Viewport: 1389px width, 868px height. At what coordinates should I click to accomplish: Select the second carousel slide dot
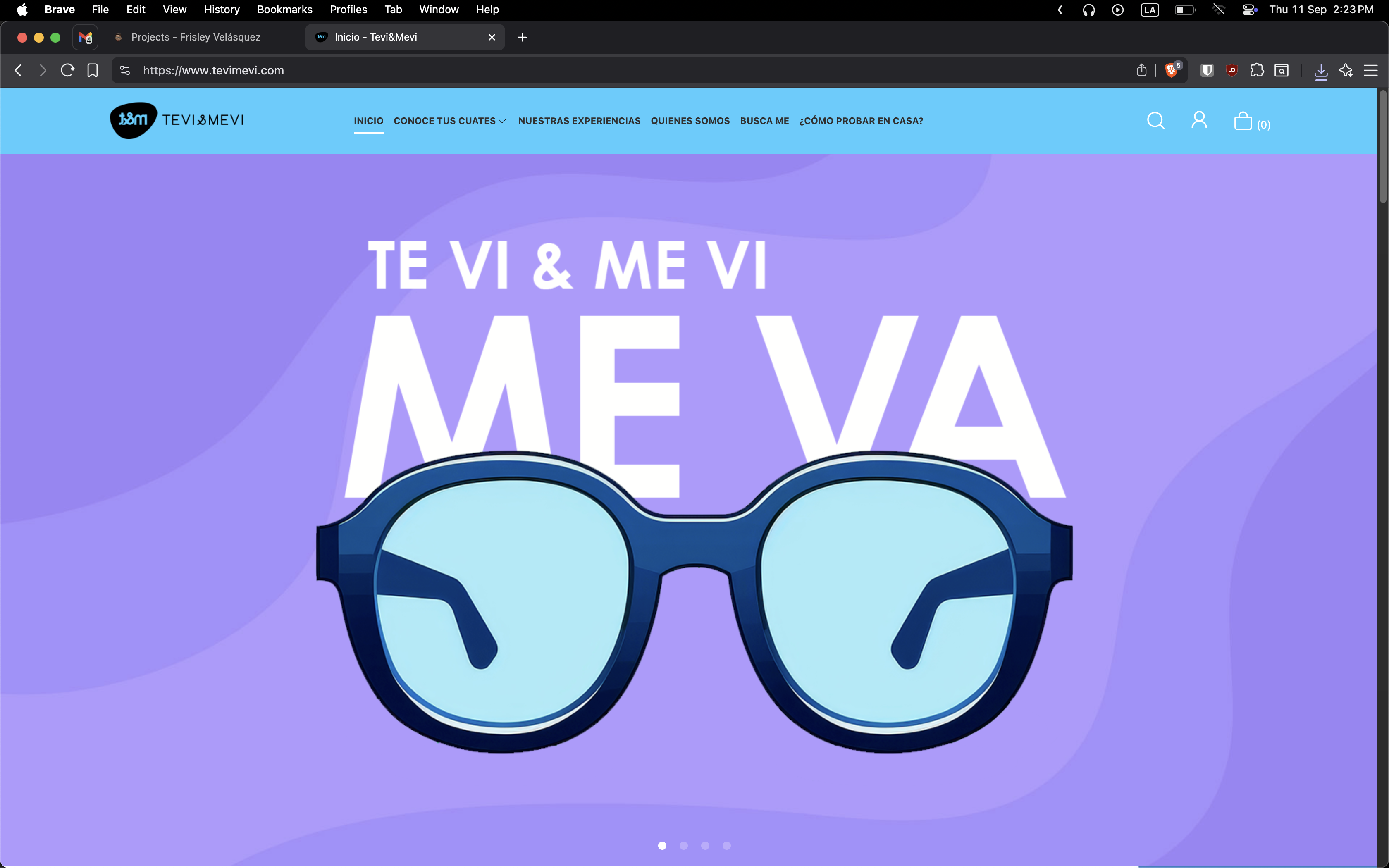684,846
